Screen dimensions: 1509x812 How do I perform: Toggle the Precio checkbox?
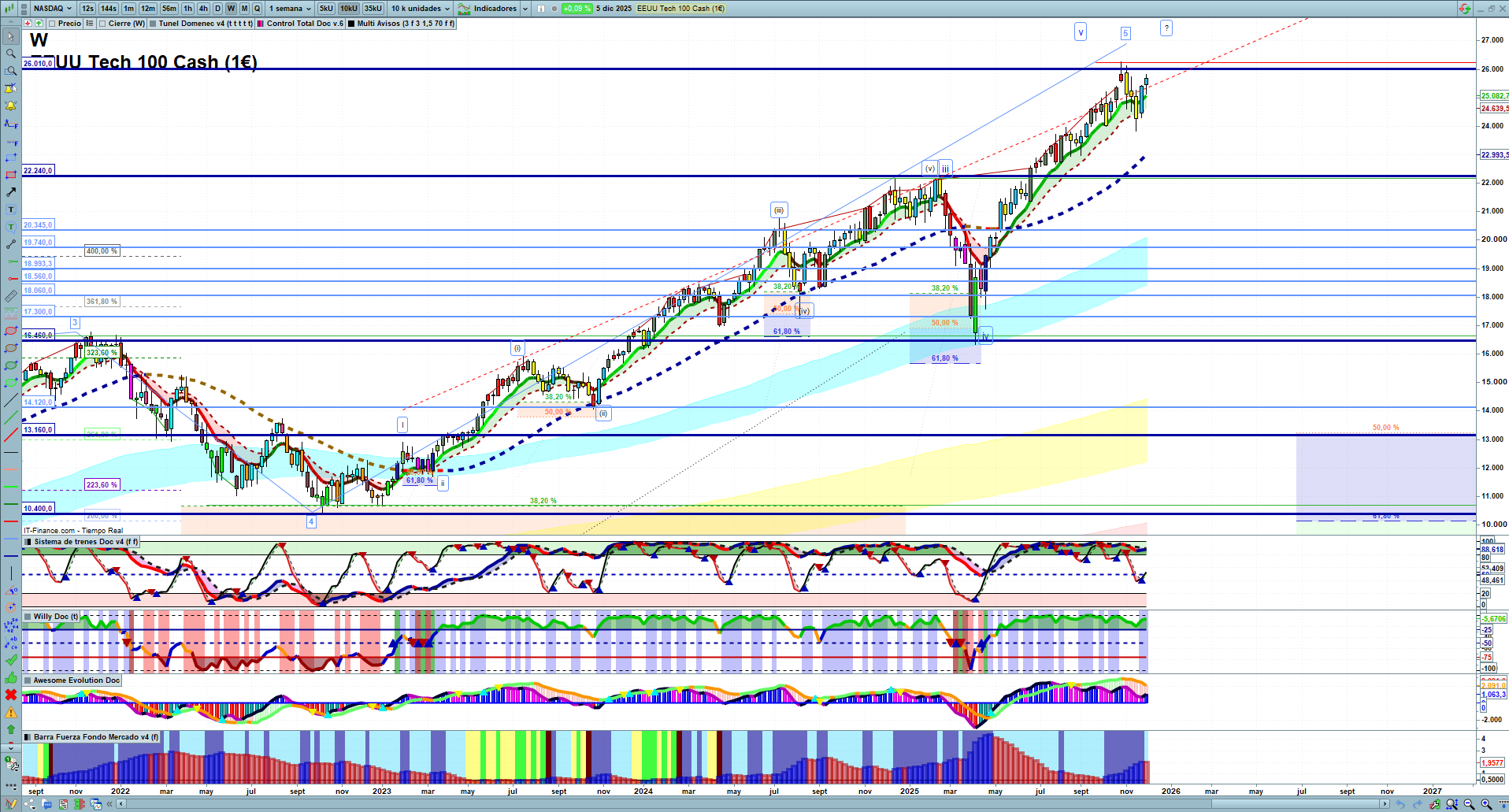52,24
